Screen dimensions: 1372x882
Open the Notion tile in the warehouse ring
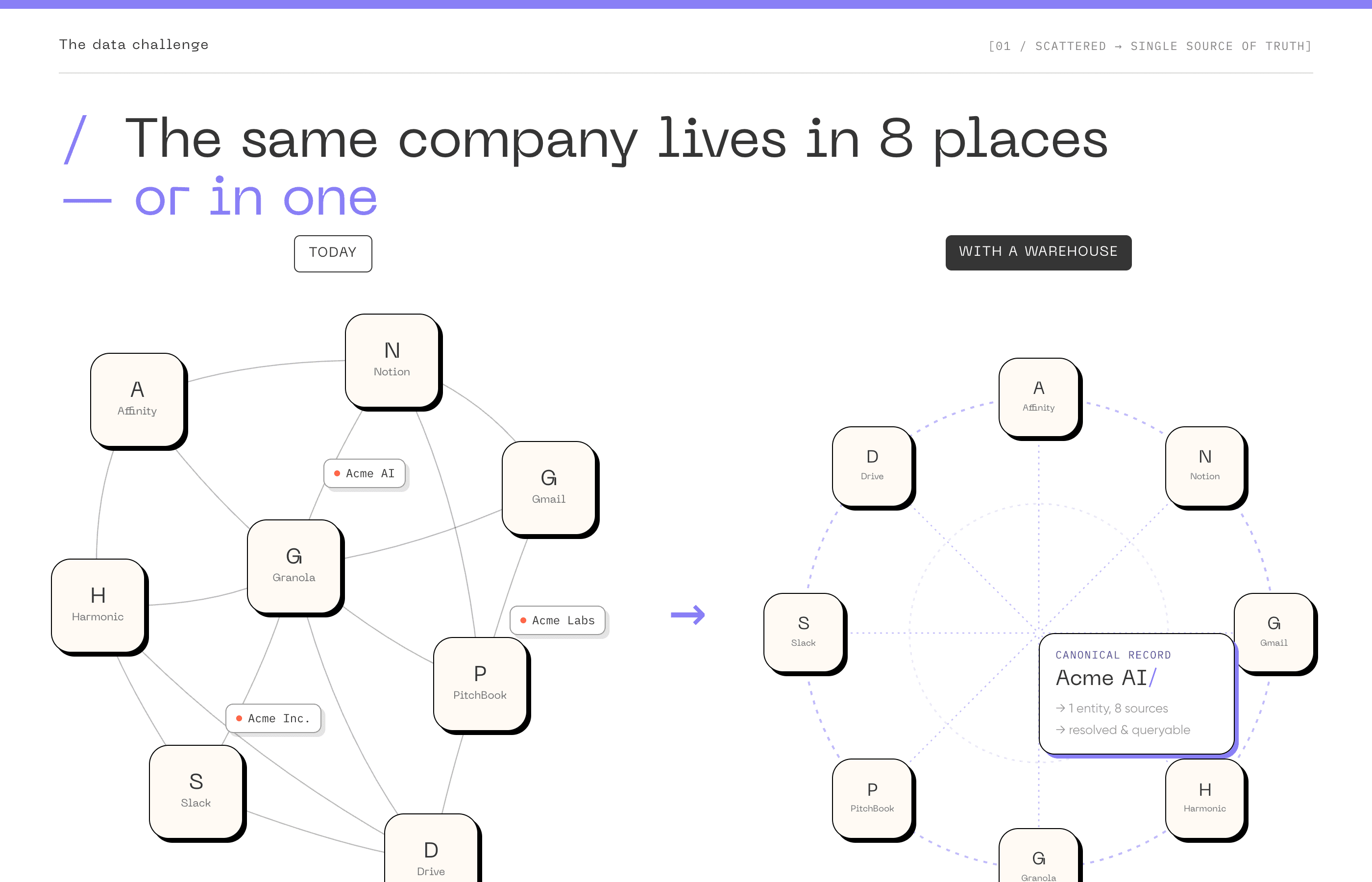(1205, 465)
